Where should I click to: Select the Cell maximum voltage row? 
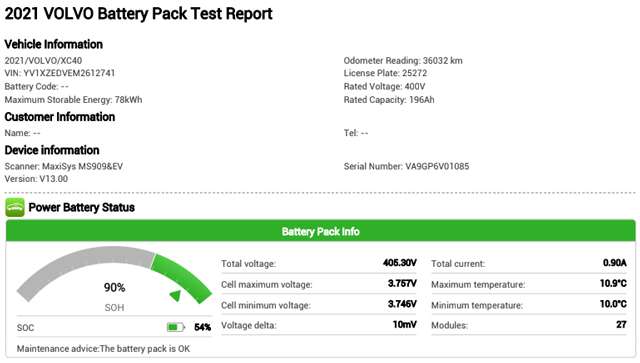coord(319,284)
